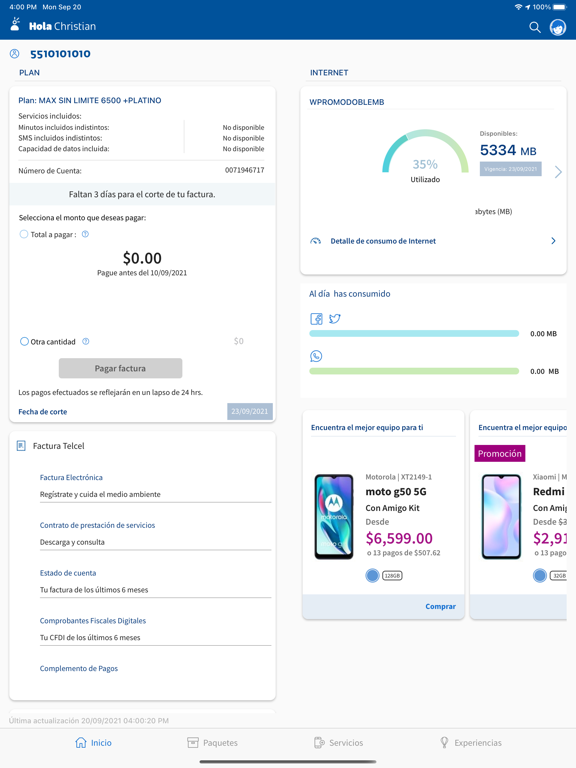Switch to the Inicio tab

point(93,743)
